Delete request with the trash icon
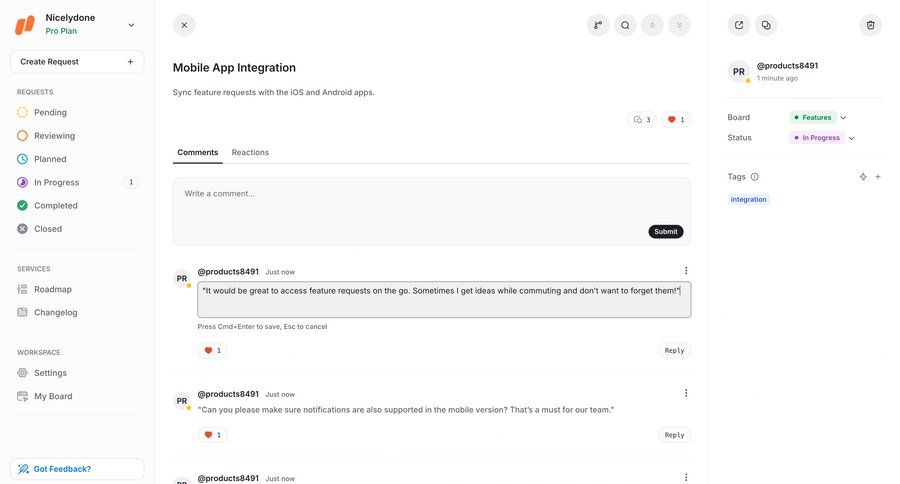The image size is (900, 484). [870, 25]
